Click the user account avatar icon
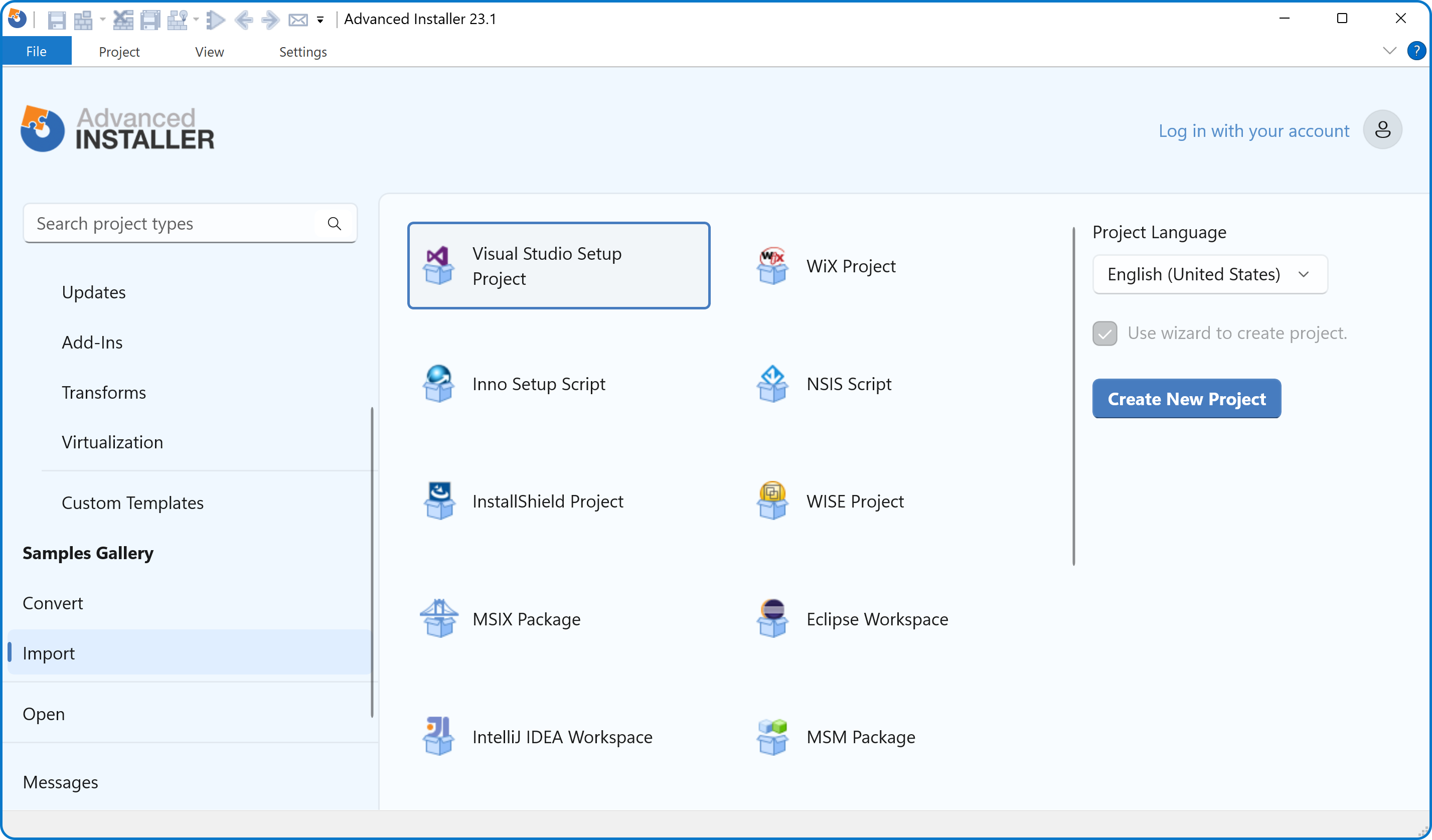The width and height of the screenshot is (1432, 840). (x=1382, y=130)
